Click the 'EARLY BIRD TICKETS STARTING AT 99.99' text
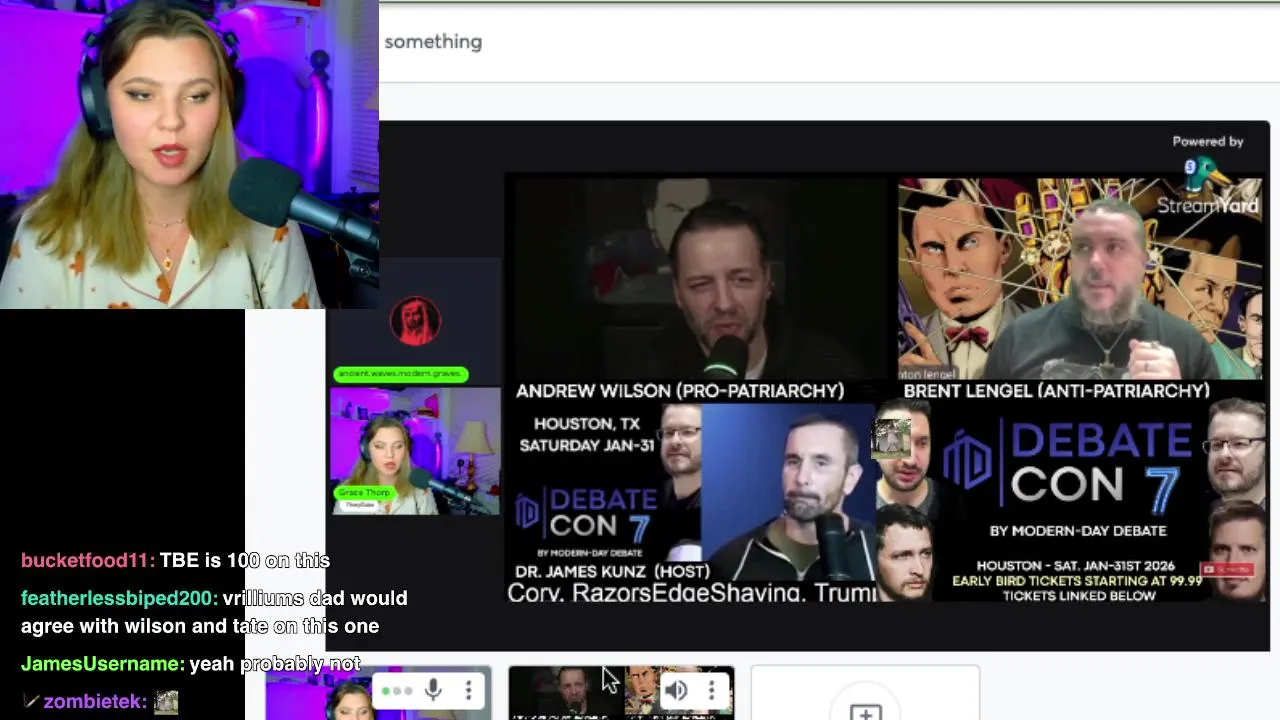 [1077, 581]
